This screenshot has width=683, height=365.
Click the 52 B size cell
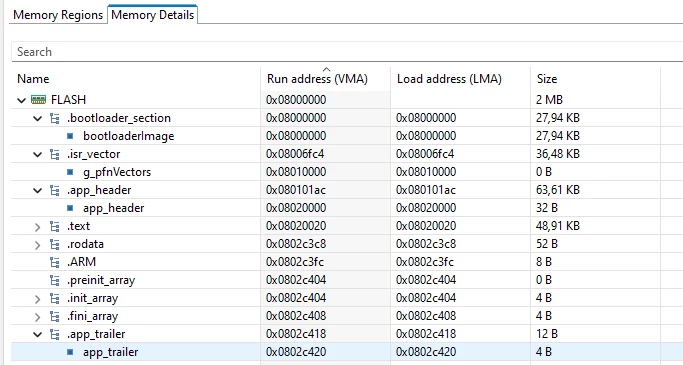point(547,244)
